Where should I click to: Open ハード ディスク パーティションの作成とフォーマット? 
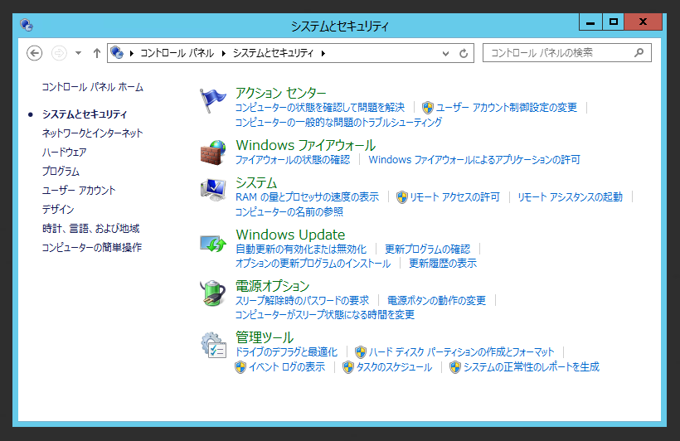pyautogui.click(x=461, y=352)
